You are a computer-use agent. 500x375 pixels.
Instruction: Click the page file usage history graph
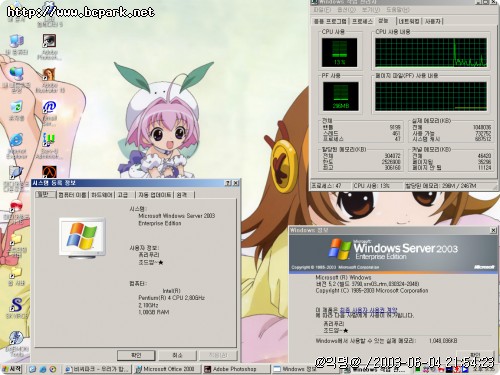coord(431,96)
